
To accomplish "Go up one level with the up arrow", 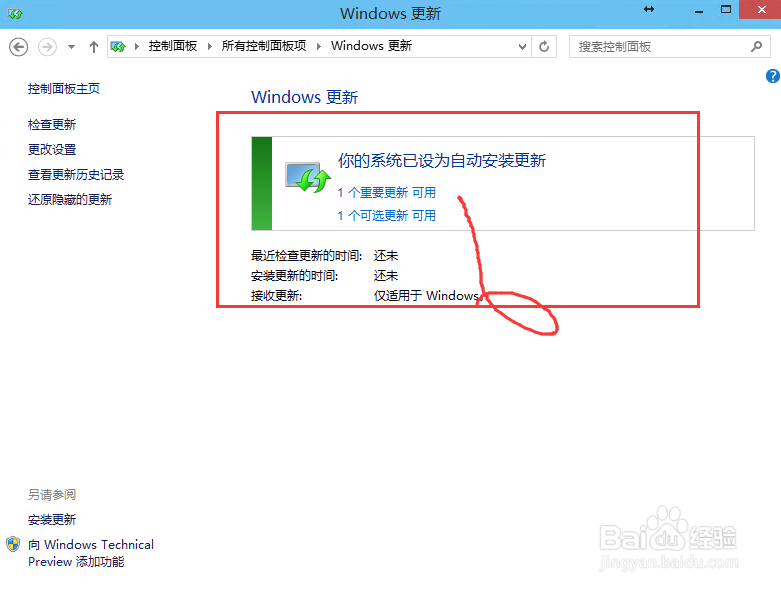I will pyautogui.click(x=94, y=47).
